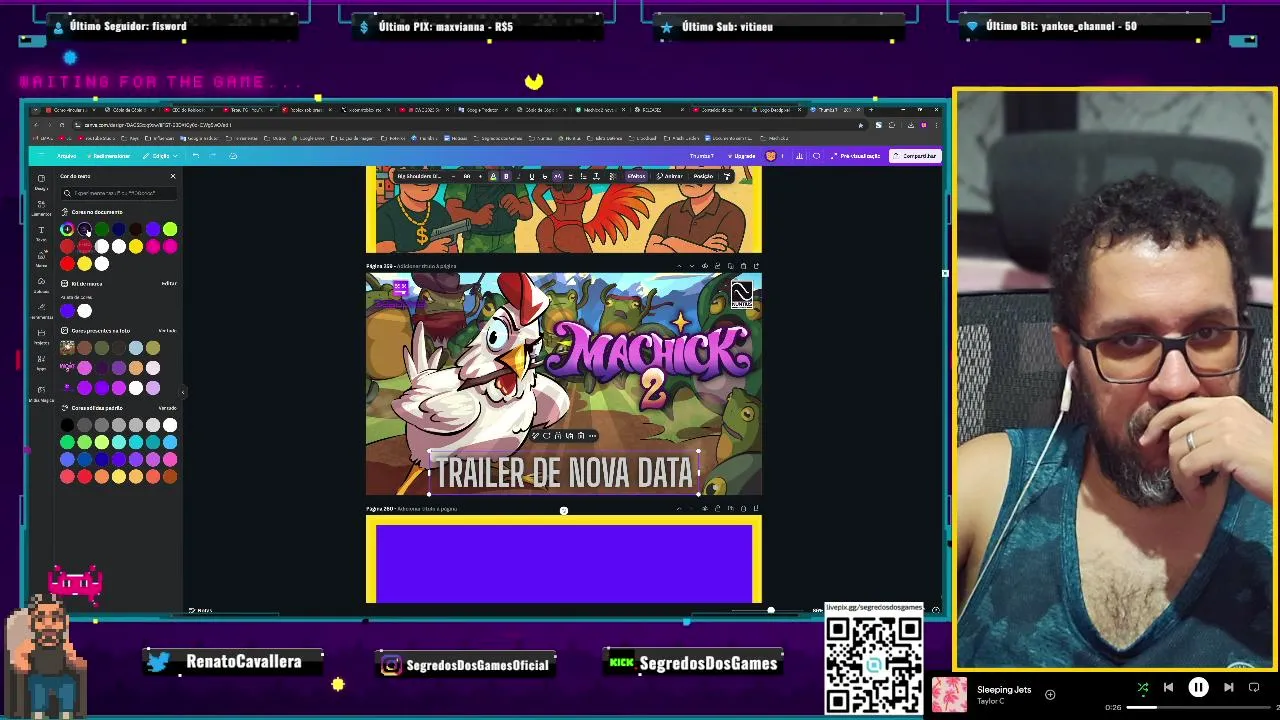Check the cloud save status icon
Viewport: 1280px width, 720px height.
(x=233, y=156)
